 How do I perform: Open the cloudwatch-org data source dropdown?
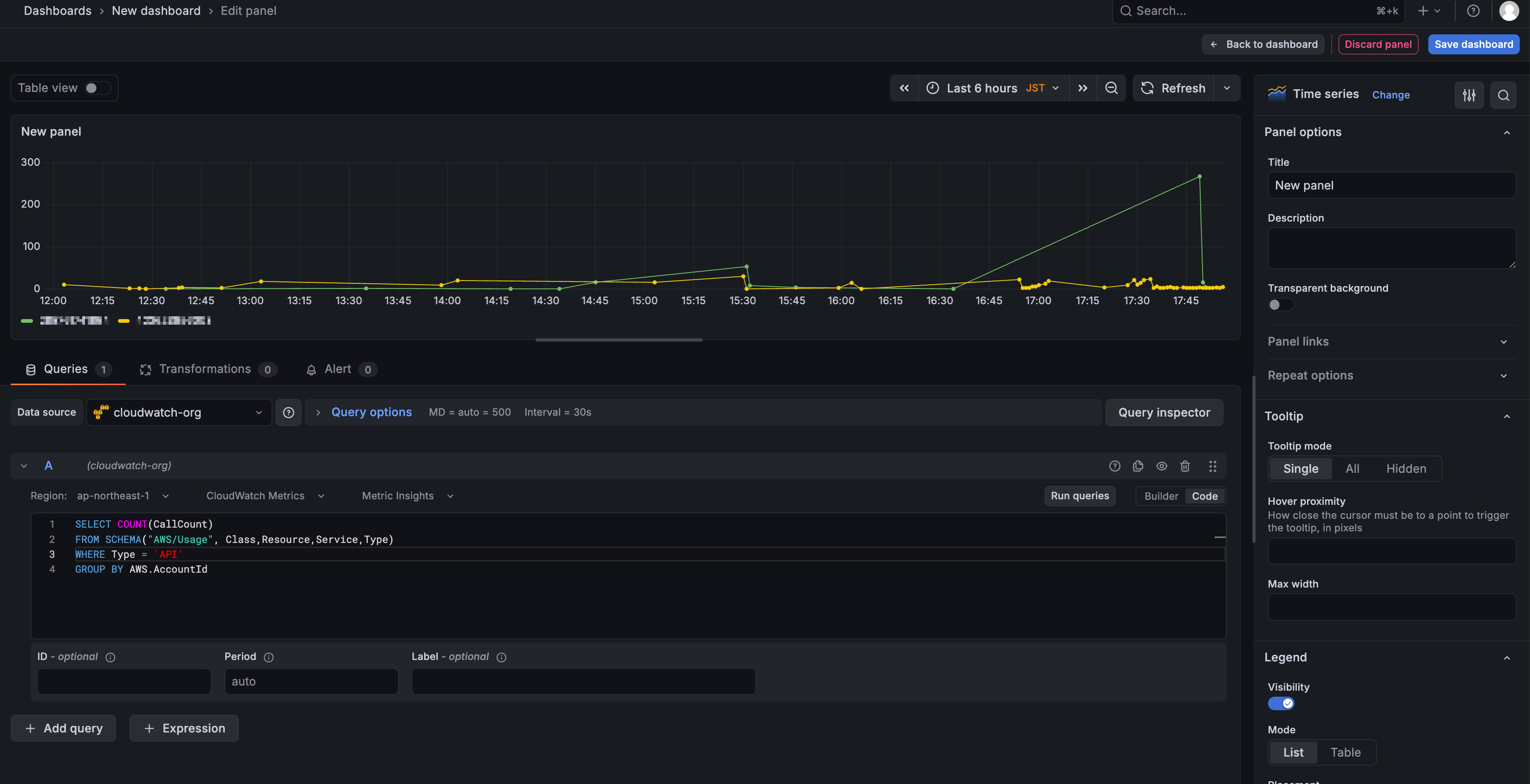pos(179,412)
